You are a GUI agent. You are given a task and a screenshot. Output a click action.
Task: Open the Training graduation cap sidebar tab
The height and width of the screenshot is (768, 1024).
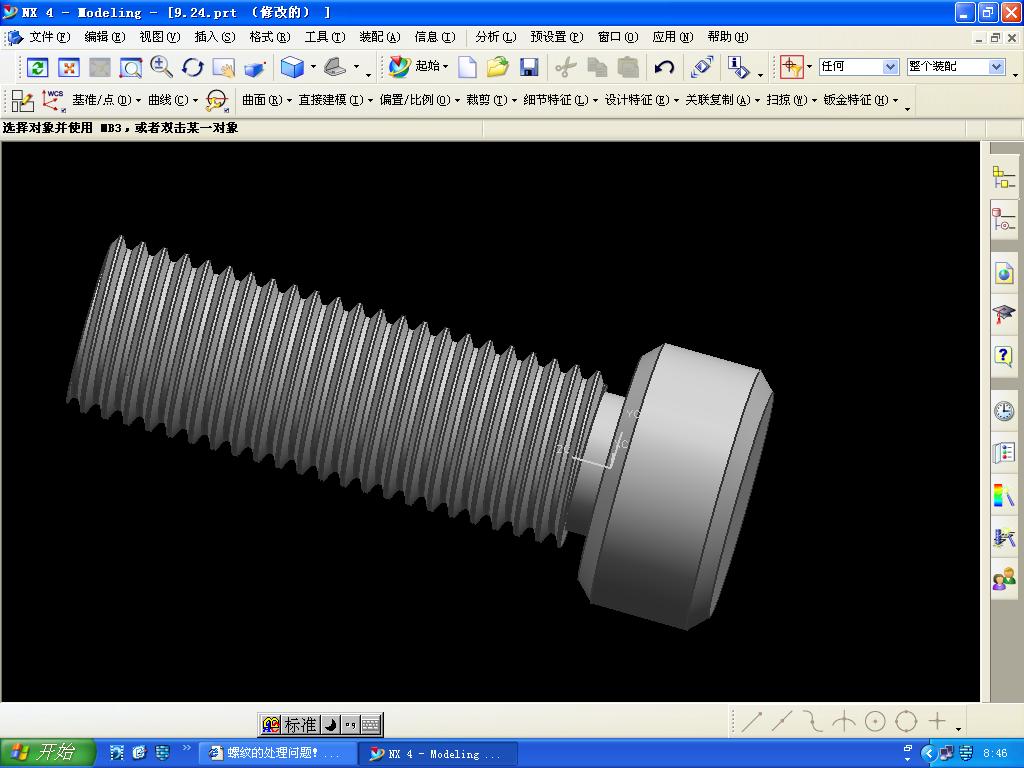pos(1004,314)
